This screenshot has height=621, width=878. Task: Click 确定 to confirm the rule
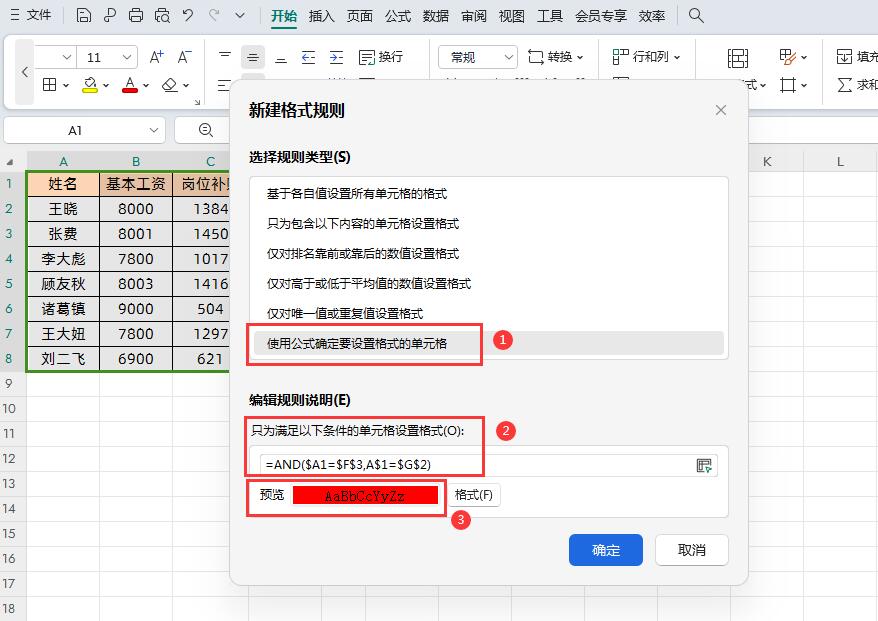click(x=606, y=550)
